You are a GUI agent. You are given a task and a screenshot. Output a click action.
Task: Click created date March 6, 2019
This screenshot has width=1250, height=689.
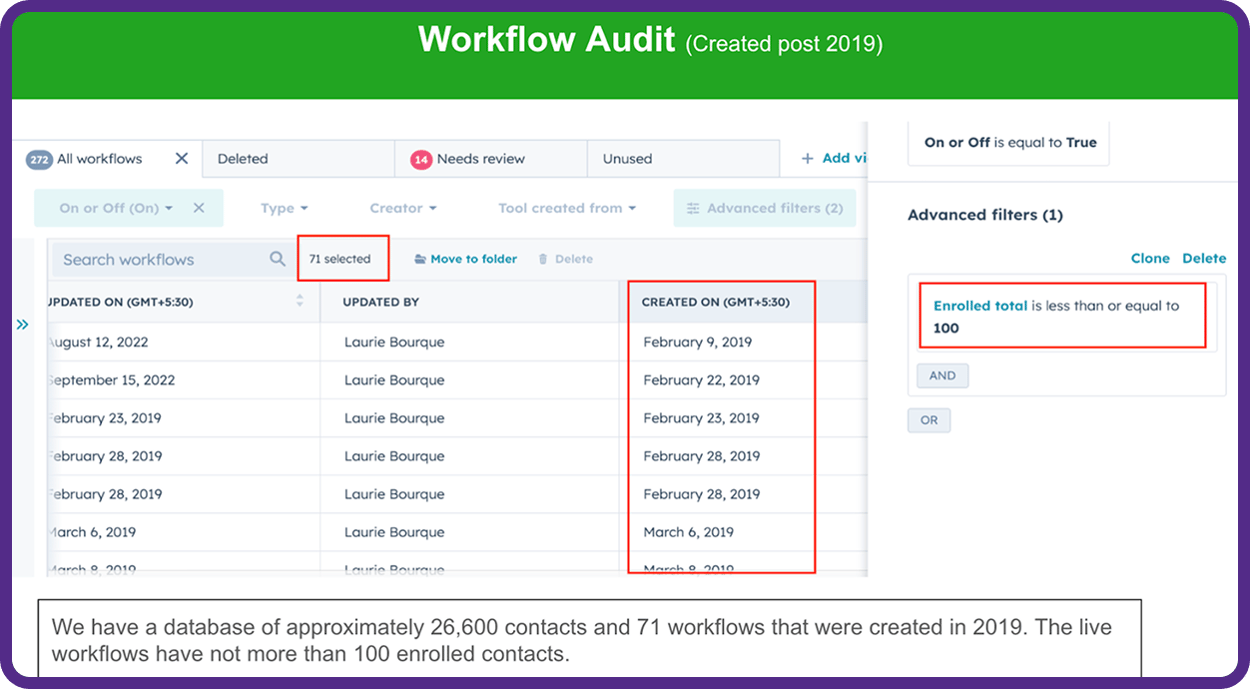688,532
